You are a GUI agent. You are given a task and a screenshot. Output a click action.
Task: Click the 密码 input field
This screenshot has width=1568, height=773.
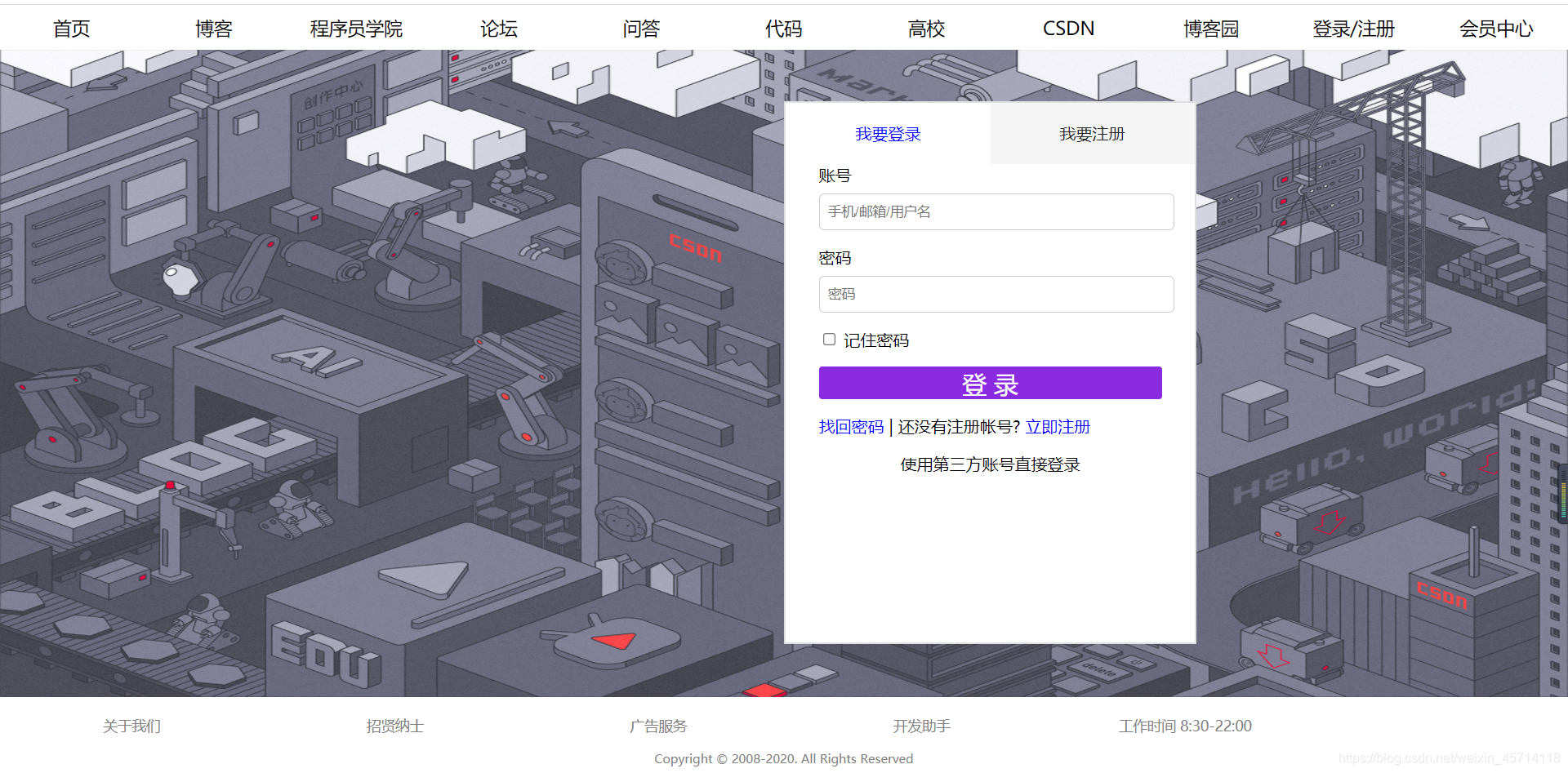(996, 294)
